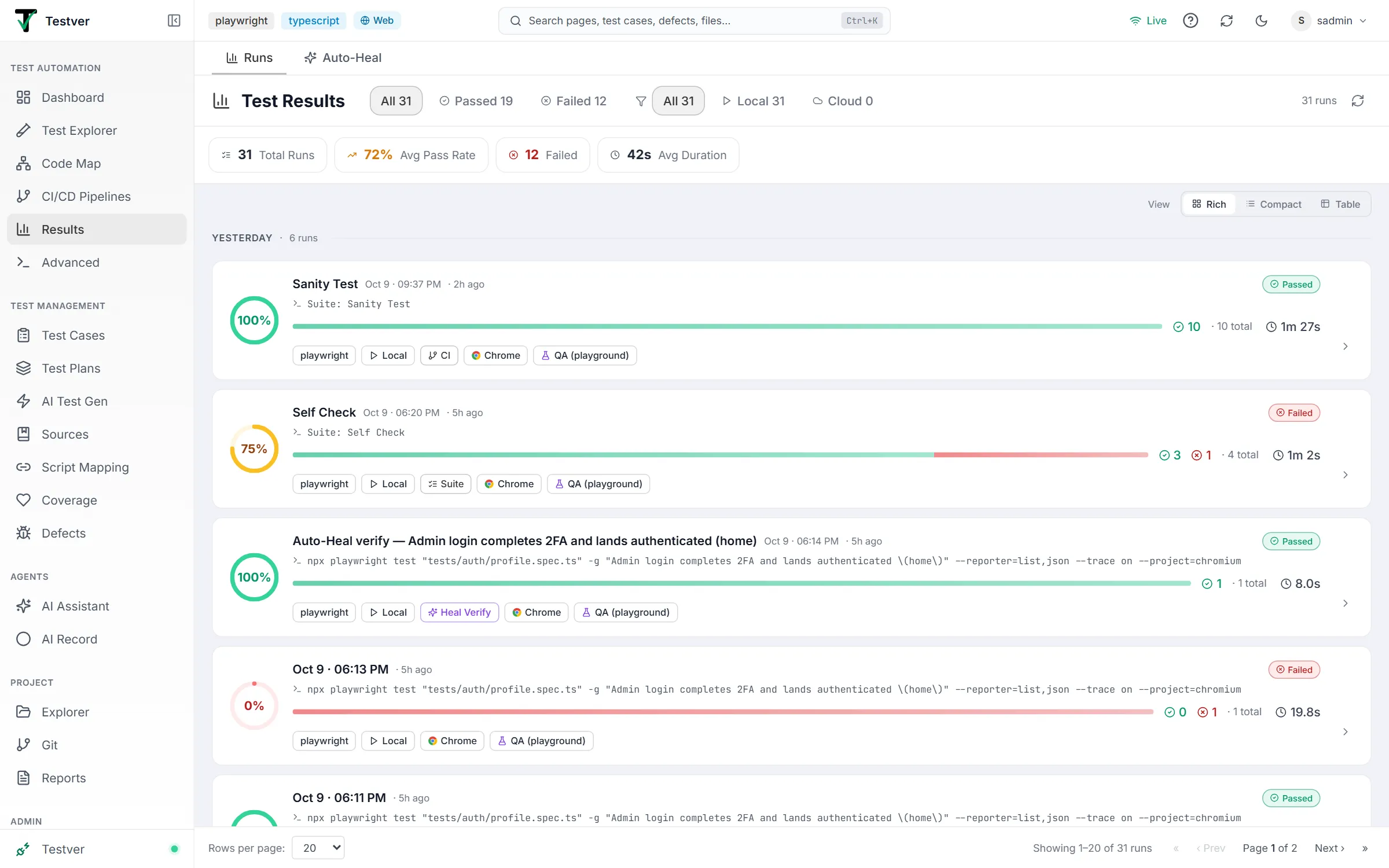Jump to last page double arrow
Image resolution: width=1389 pixels, height=868 pixels.
tap(1365, 848)
